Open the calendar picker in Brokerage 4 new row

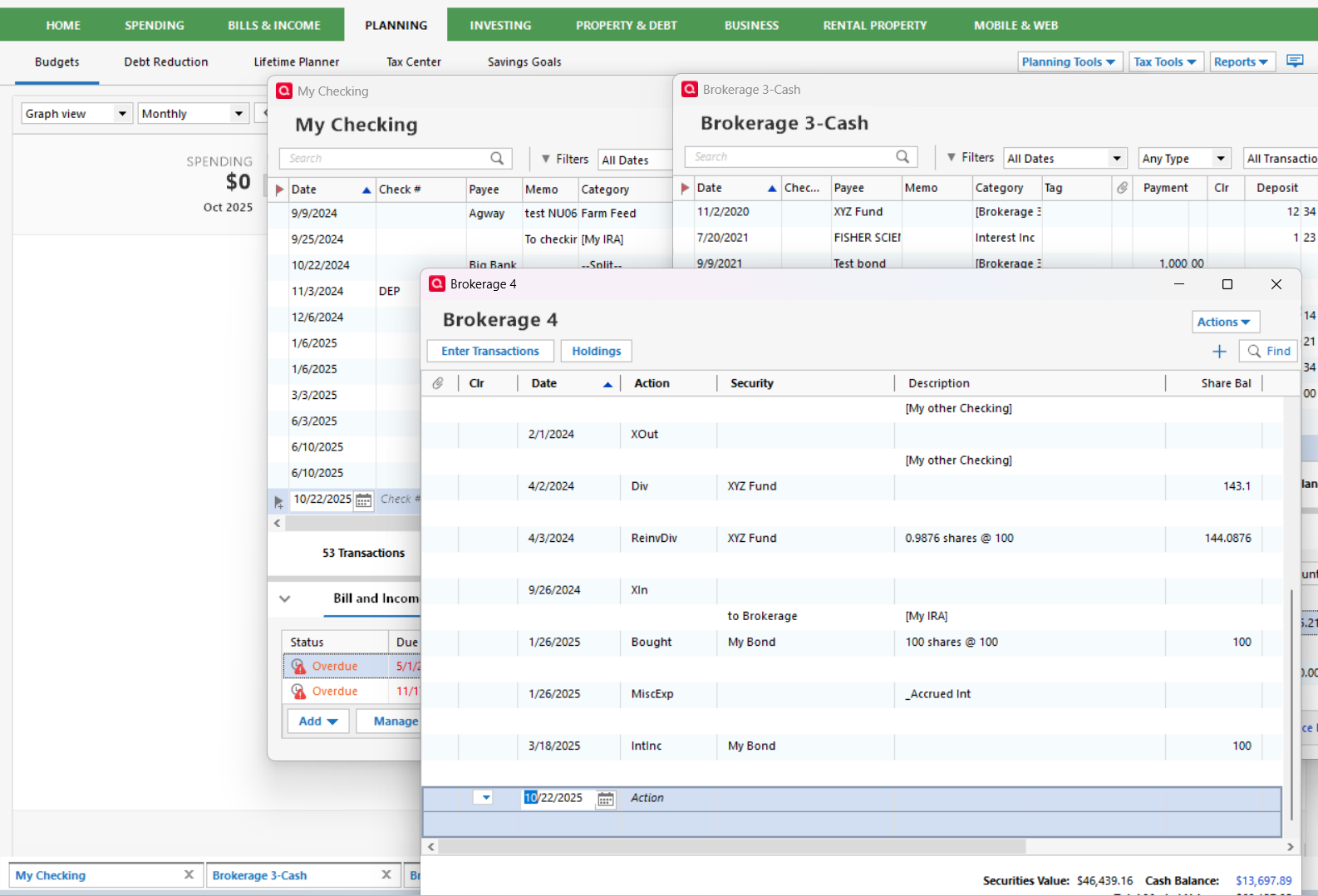point(606,799)
